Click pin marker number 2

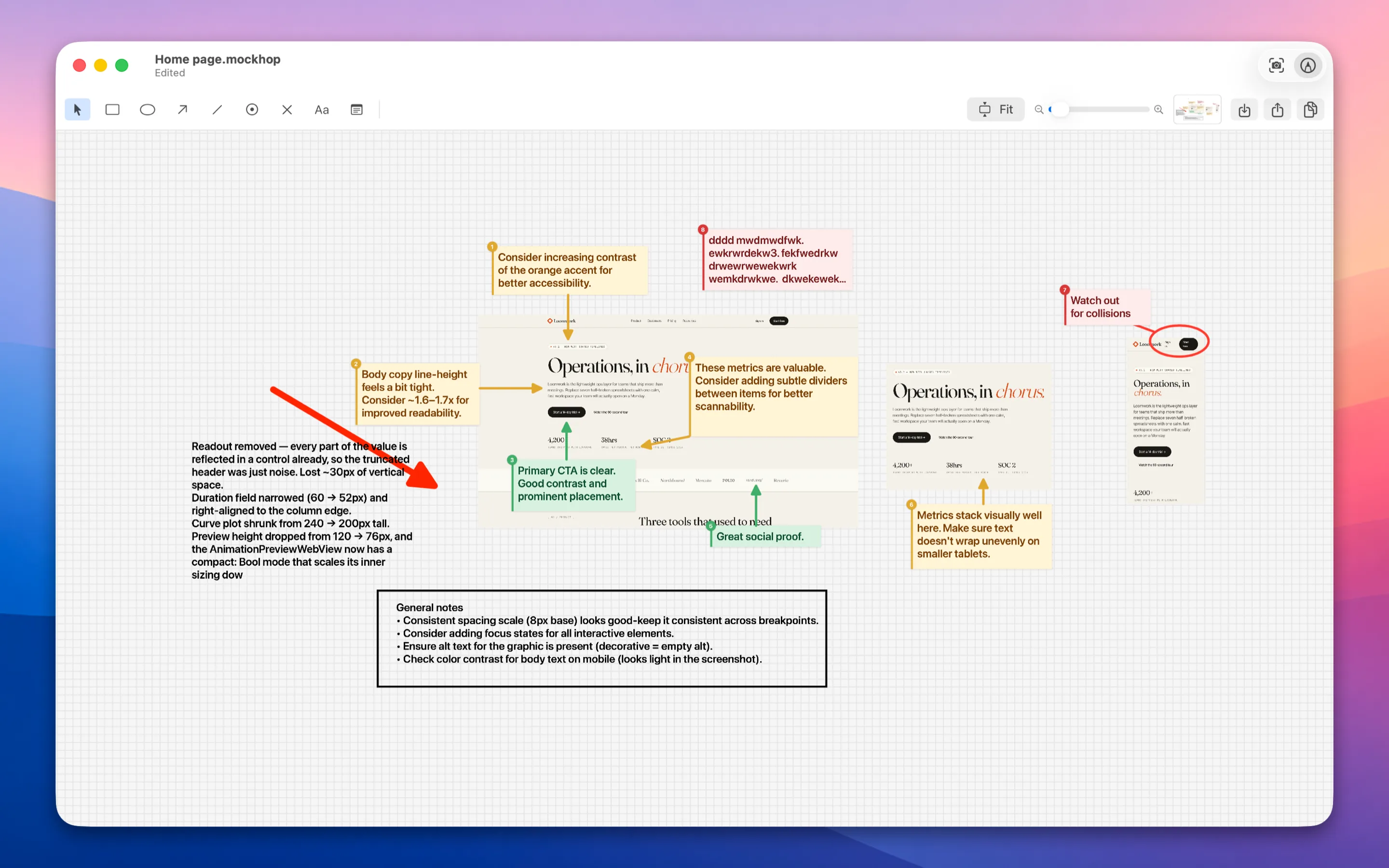(356, 364)
